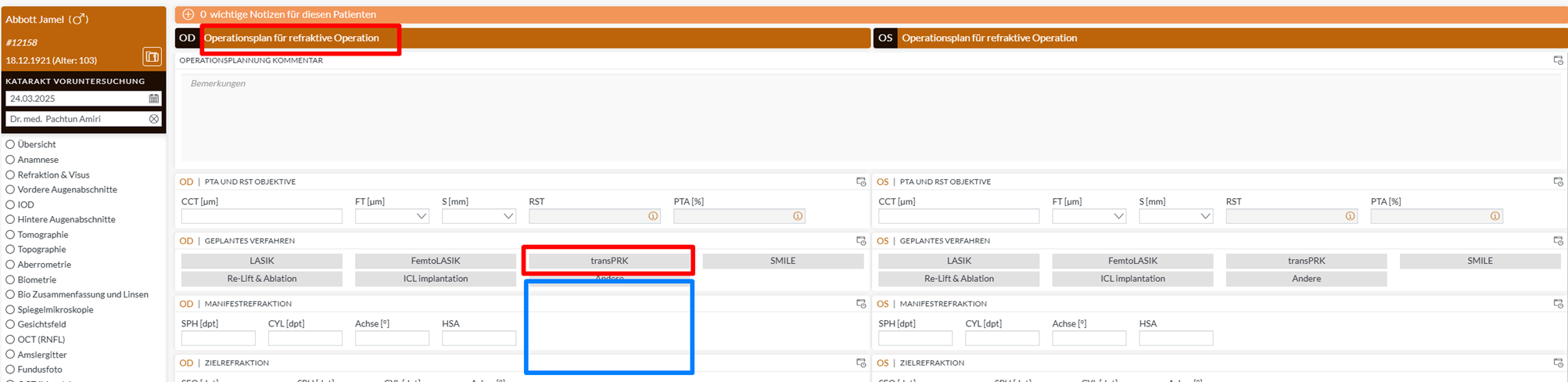Click the info icon in OD RST field
This screenshot has width=1568, height=382.
[653, 216]
